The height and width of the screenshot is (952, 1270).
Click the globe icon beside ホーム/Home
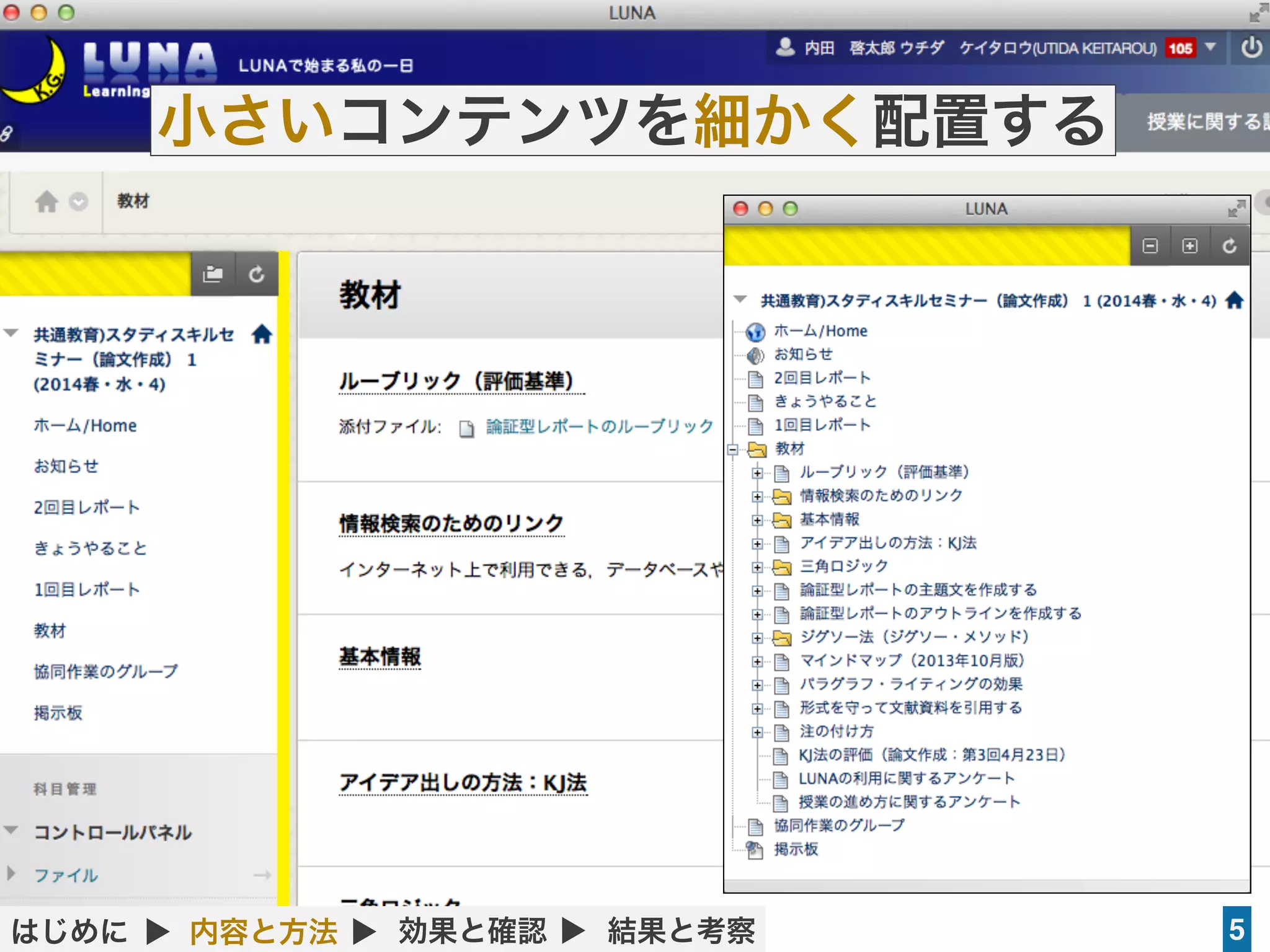point(755,333)
